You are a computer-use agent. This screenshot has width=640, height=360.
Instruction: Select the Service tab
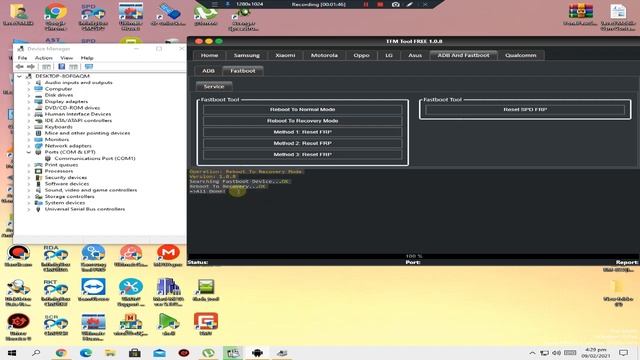click(x=214, y=86)
